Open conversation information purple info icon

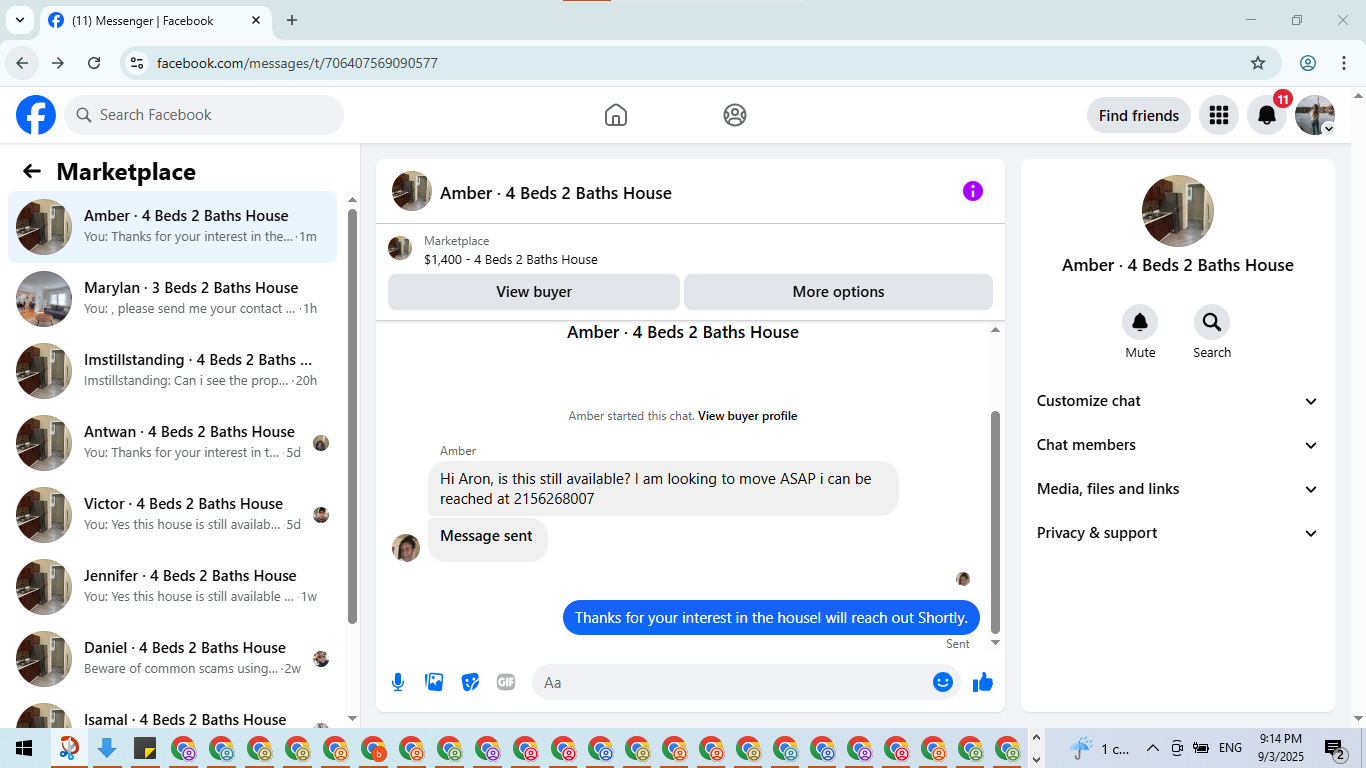coord(973,191)
